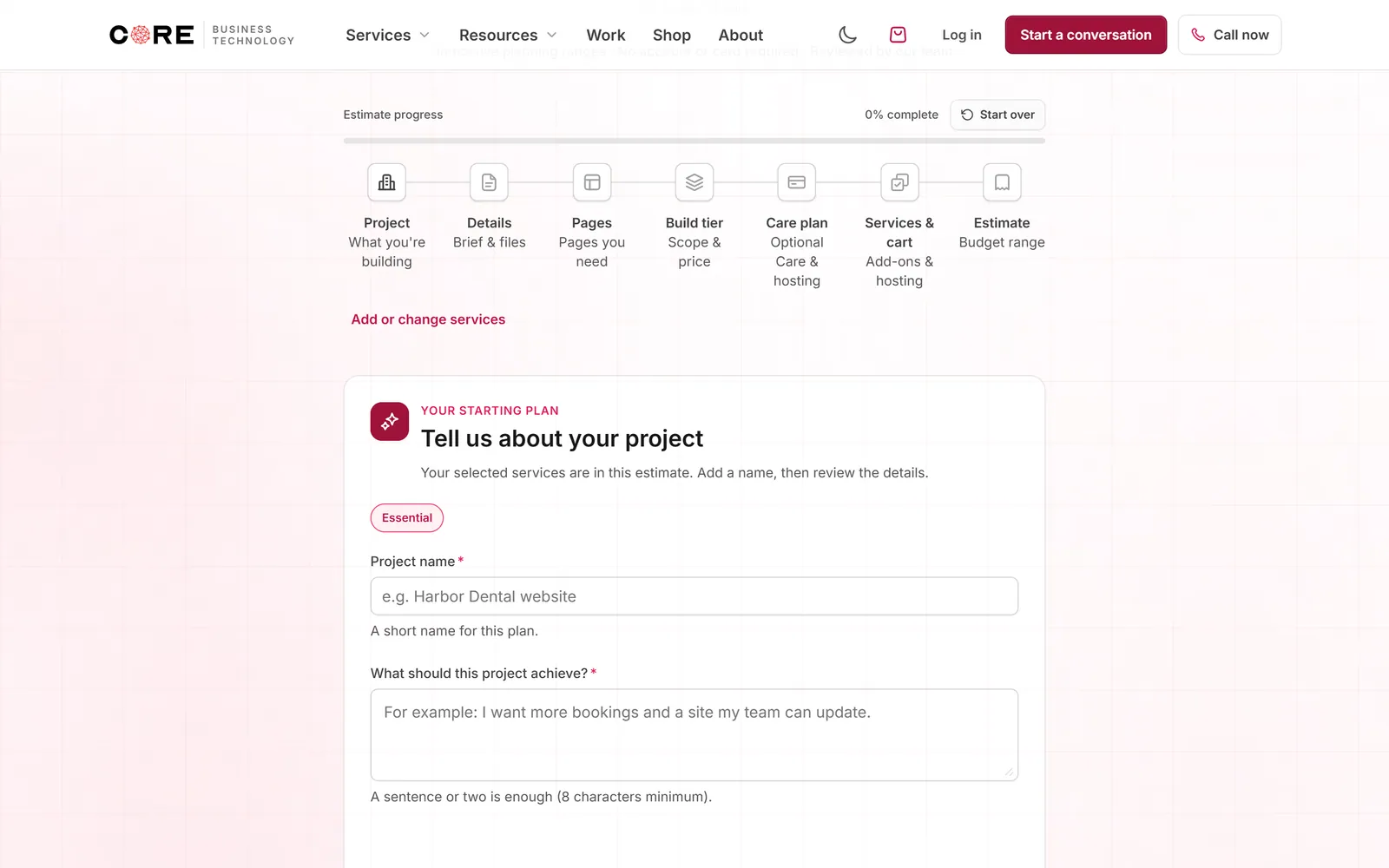Image resolution: width=1389 pixels, height=868 pixels.
Task: Focus the Project name input field
Action: (x=694, y=596)
